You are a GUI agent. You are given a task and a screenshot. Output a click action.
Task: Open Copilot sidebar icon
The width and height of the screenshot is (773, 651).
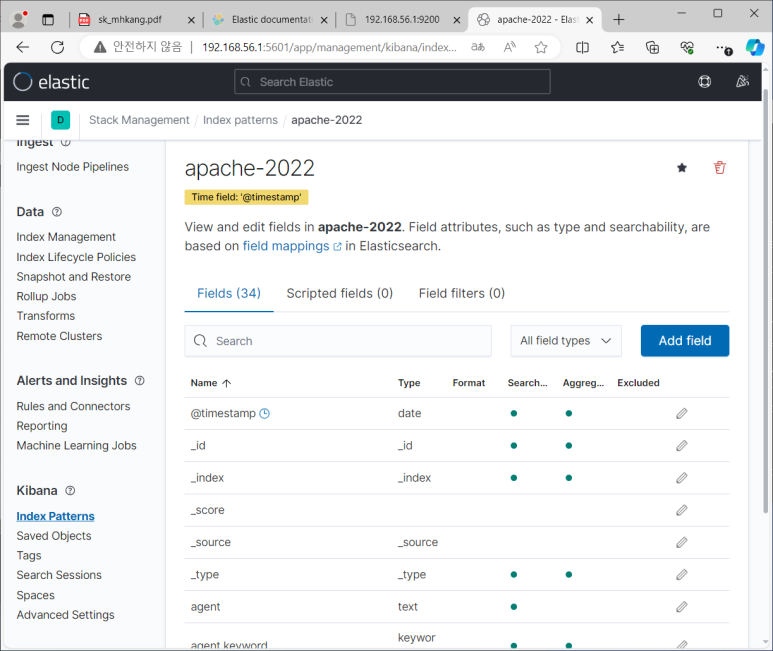[x=755, y=47]
